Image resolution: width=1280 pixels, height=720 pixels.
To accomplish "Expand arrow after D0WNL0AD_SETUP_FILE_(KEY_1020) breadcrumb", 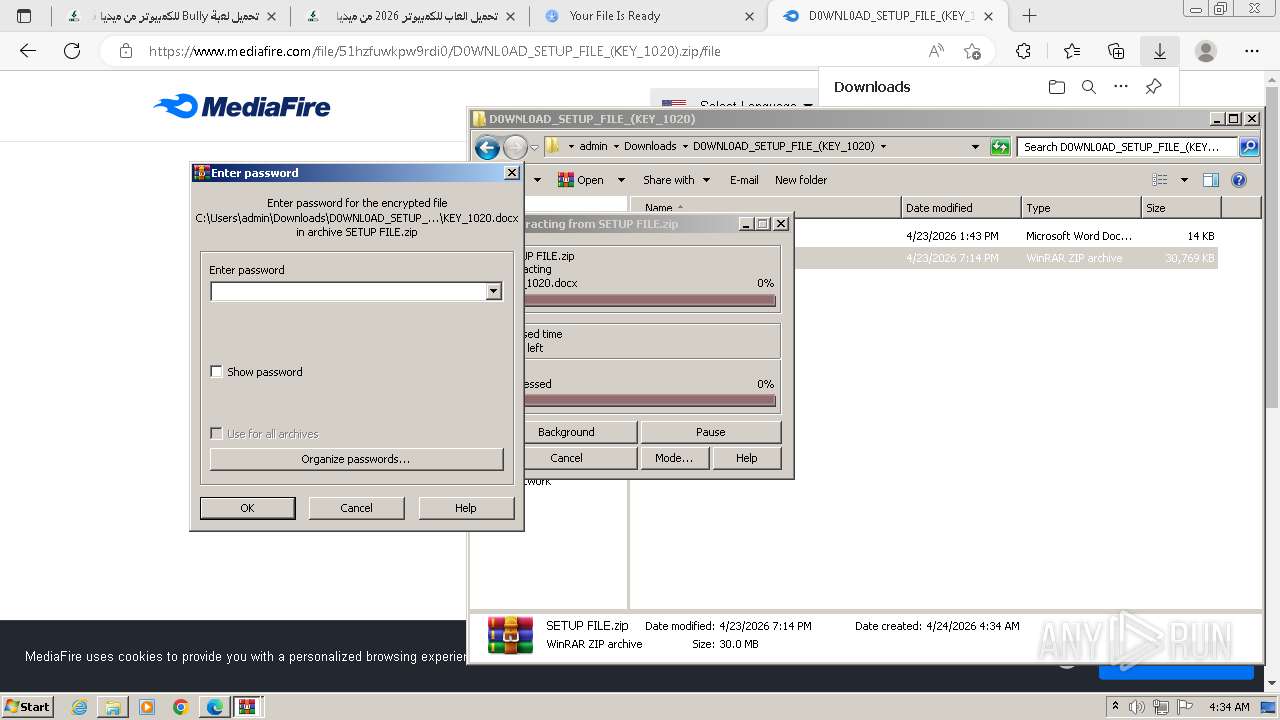I will (883, 146).
